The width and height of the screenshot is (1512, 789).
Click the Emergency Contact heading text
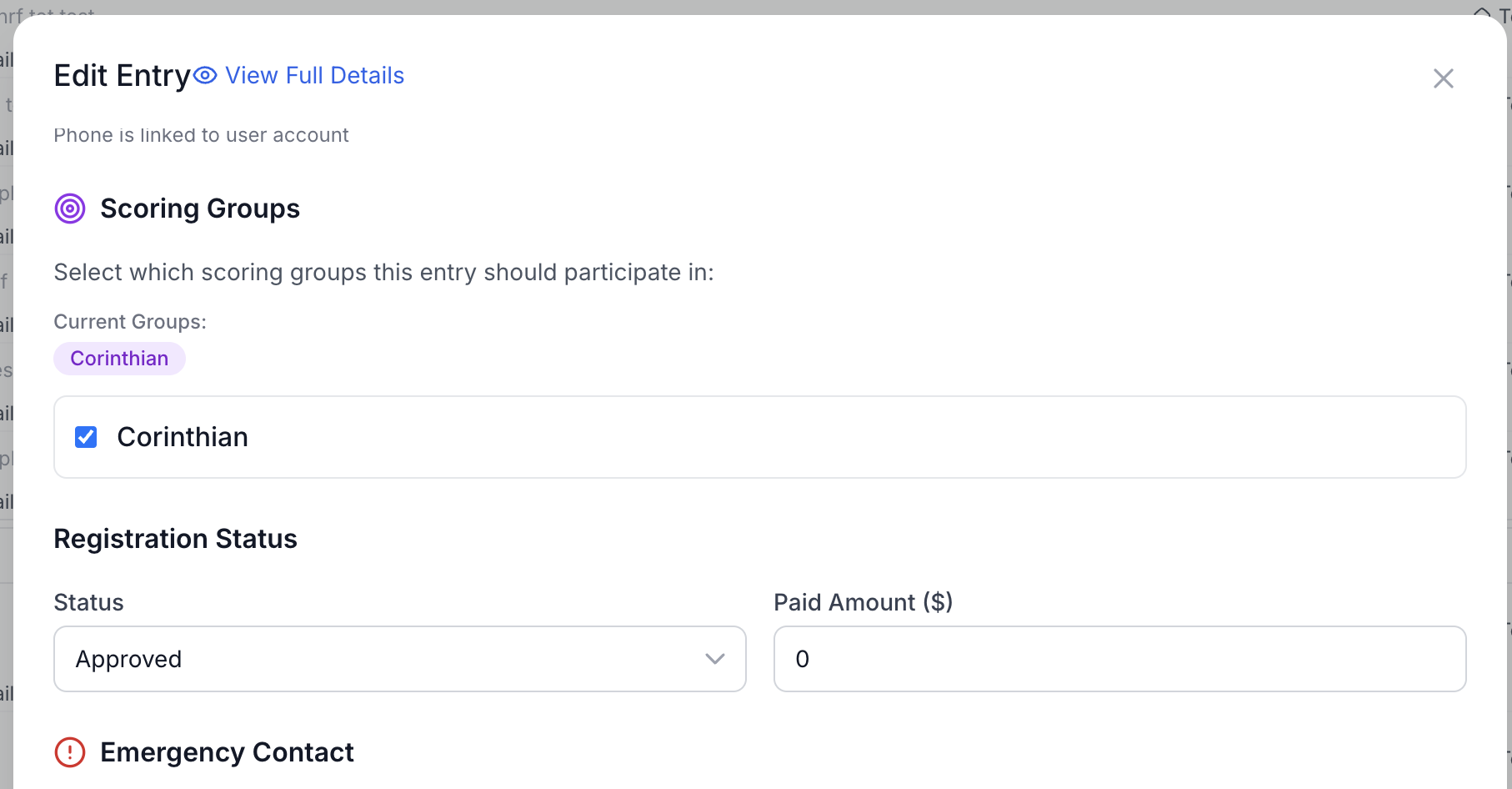tap(227, 751)
